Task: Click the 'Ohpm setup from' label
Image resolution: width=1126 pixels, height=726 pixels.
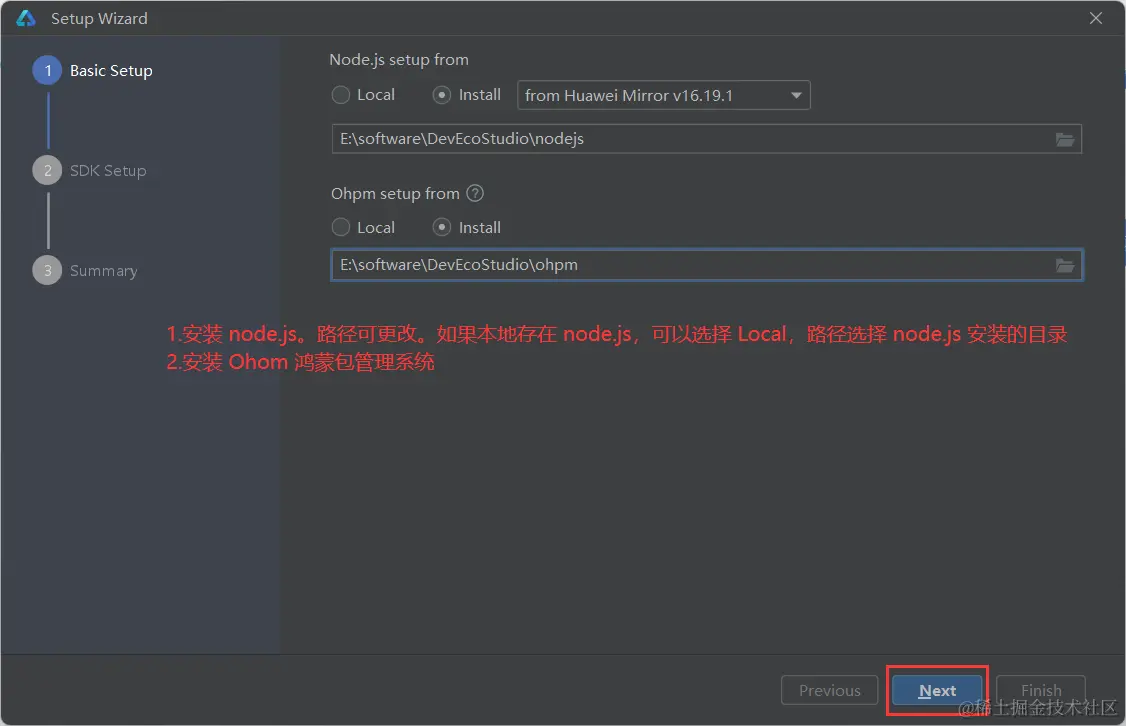Action: click(395, 193)
